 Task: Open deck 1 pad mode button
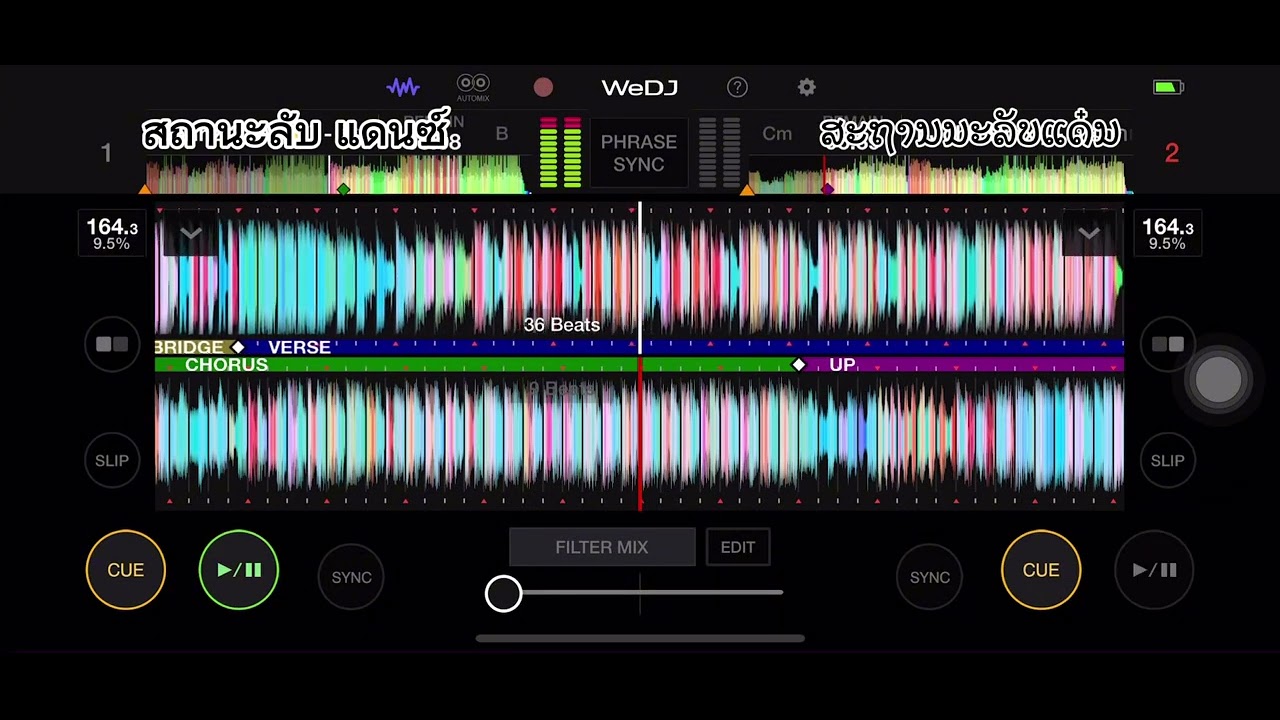[112, 344]
